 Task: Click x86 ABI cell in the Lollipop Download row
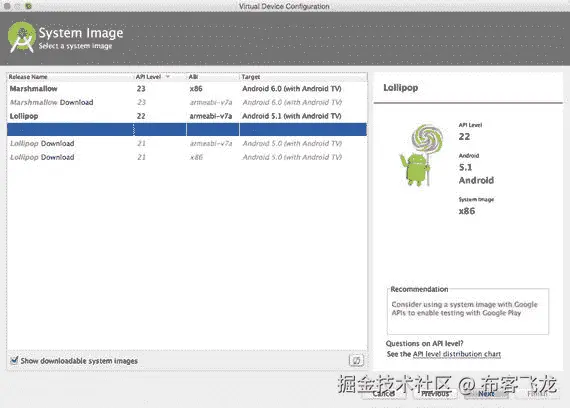(x=196, y=157)
